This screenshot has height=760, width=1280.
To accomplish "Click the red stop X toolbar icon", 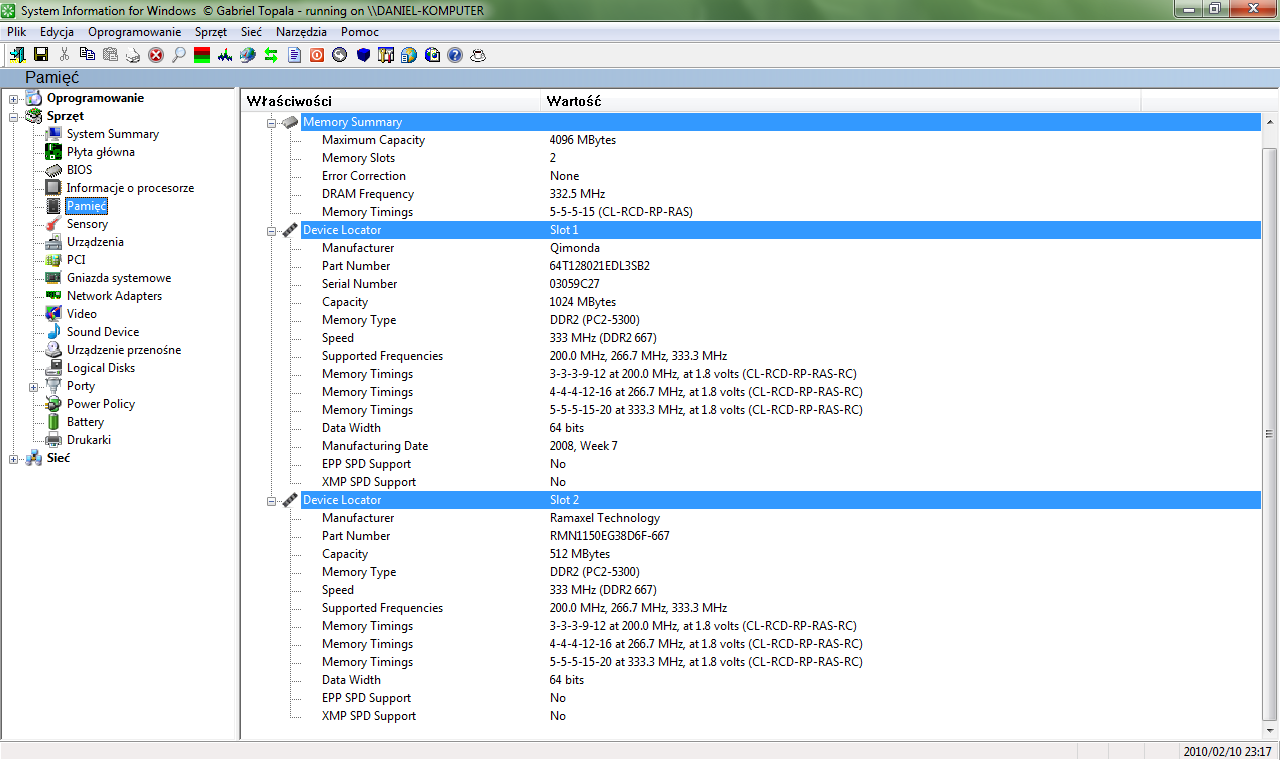I will coord(156,55).
